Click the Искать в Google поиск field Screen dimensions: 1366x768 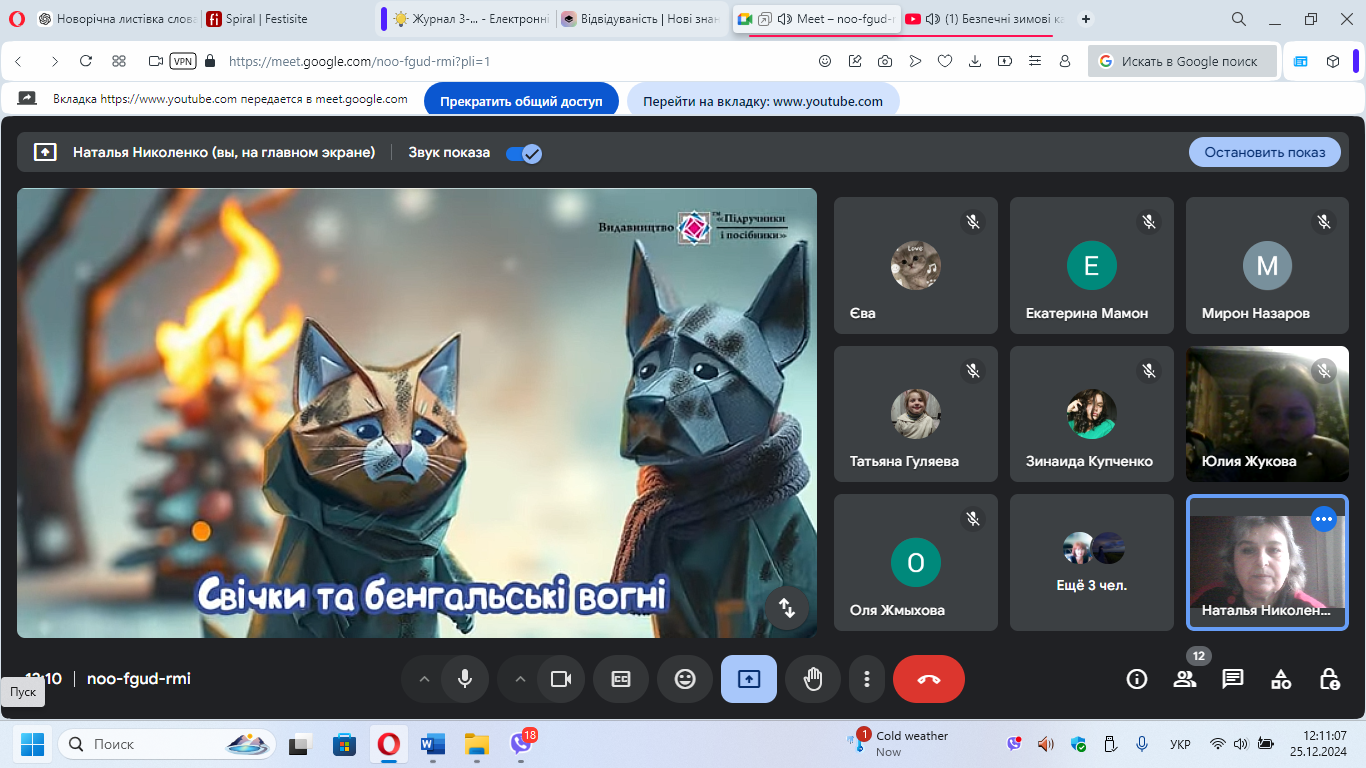pos(1183,61)
